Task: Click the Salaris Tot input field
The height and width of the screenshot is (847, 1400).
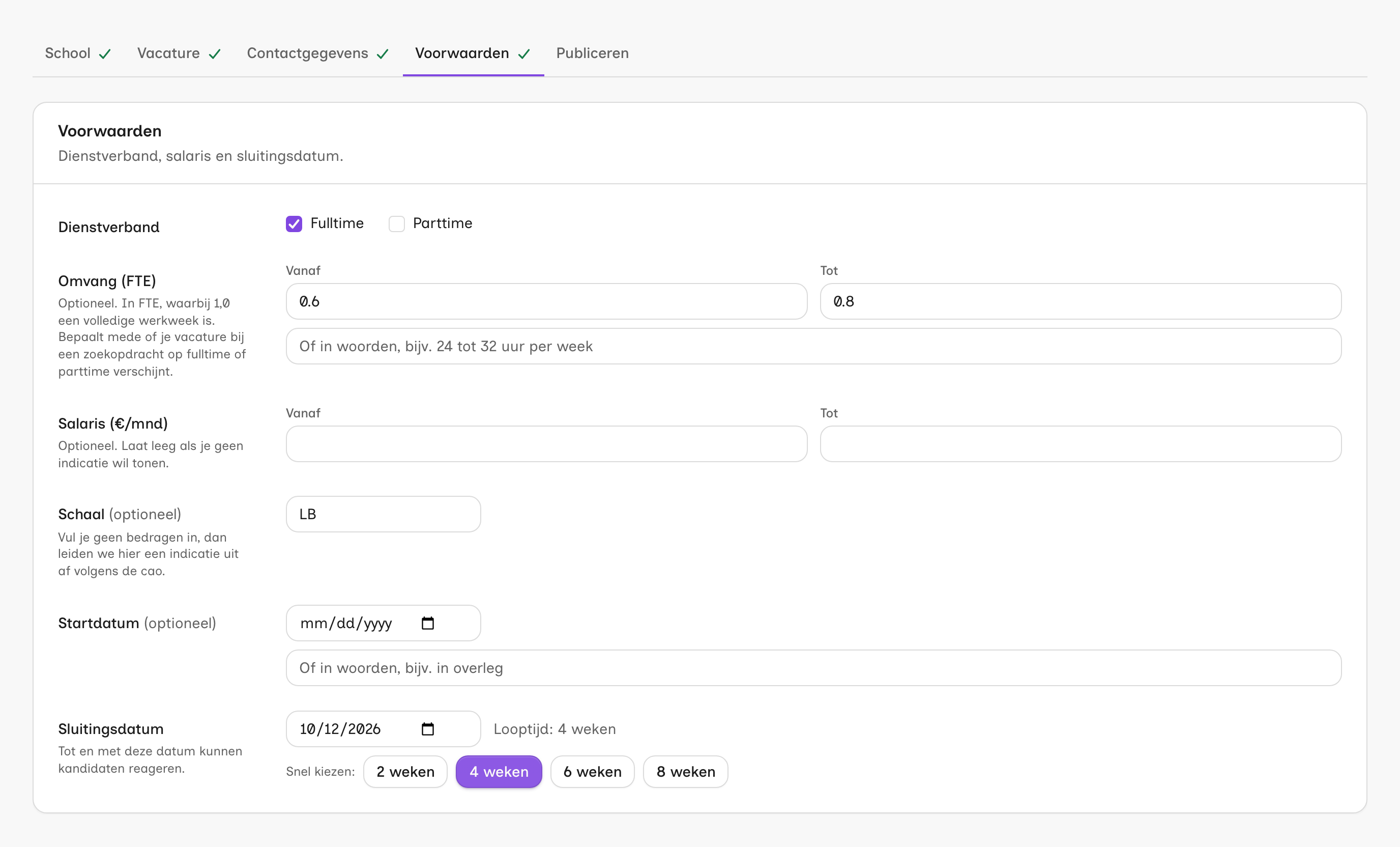Action: click(1081, 444)
